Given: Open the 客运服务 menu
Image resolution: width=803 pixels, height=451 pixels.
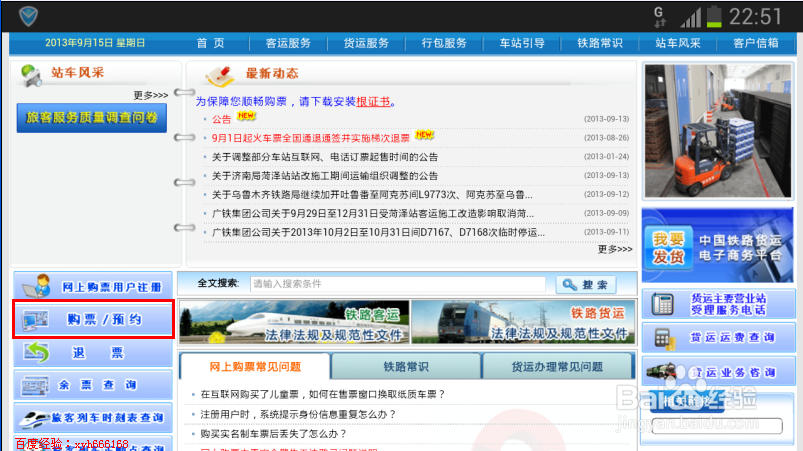Looking at the screenshot, I should coord(288,43).
